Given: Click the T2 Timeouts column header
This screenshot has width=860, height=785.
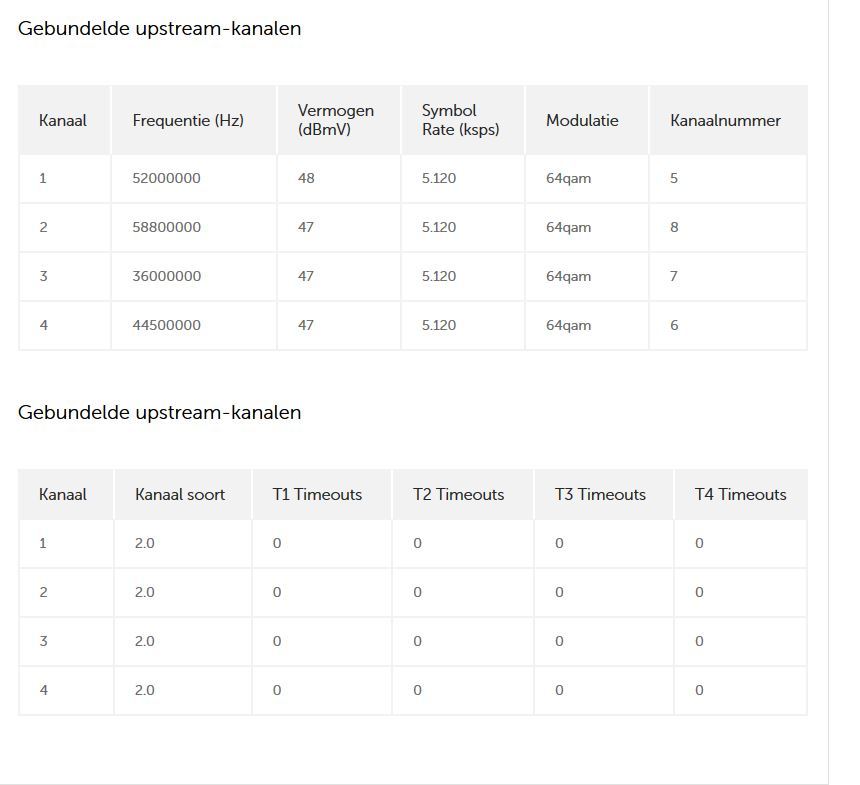Looking at the screenshot, I should [x=459, y=494].
